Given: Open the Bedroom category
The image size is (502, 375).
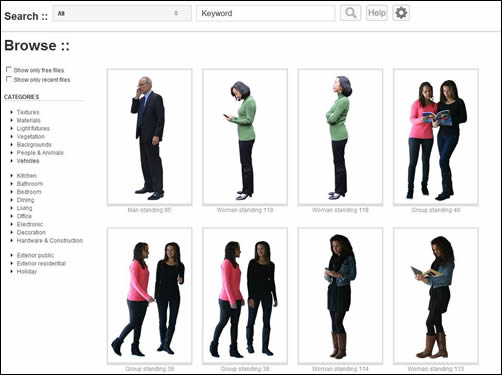Looking at the screenshot, I should (x=29, y=192).
